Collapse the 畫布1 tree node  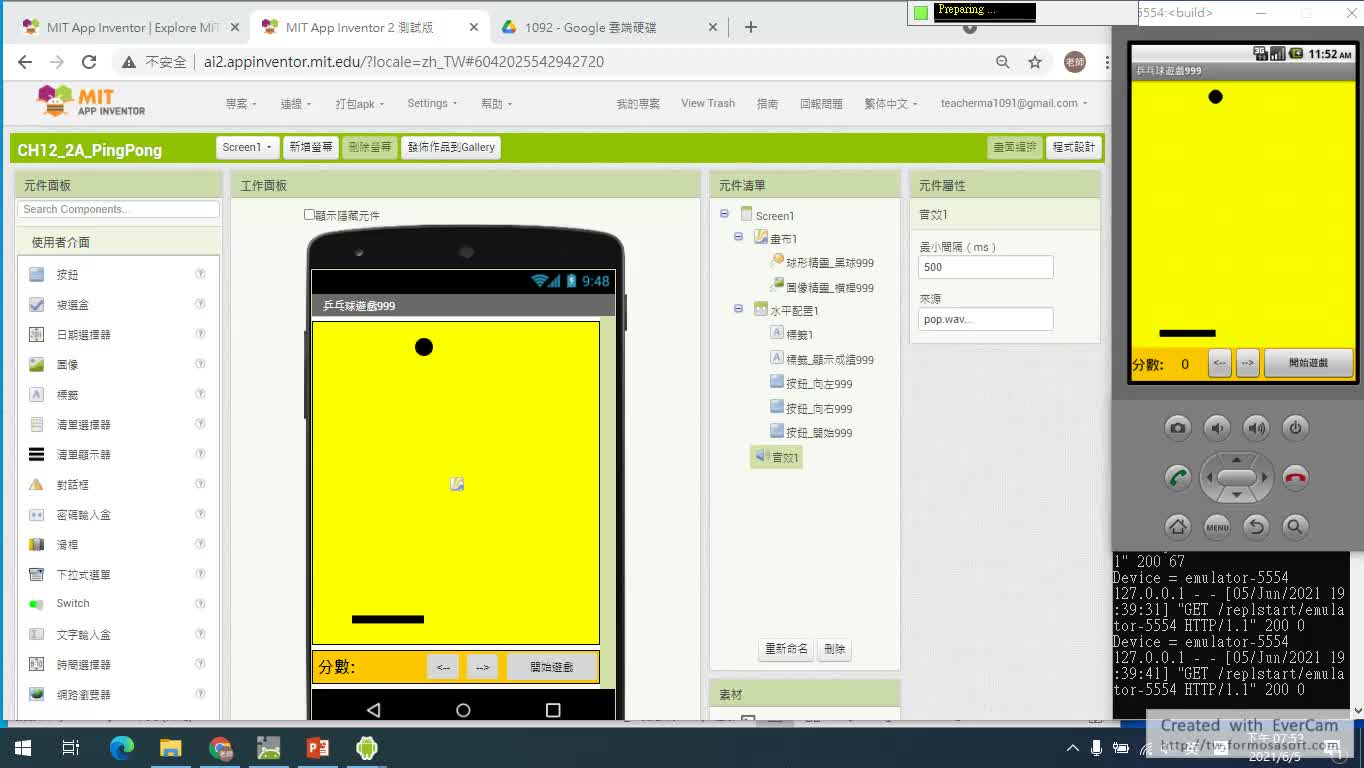738,237
